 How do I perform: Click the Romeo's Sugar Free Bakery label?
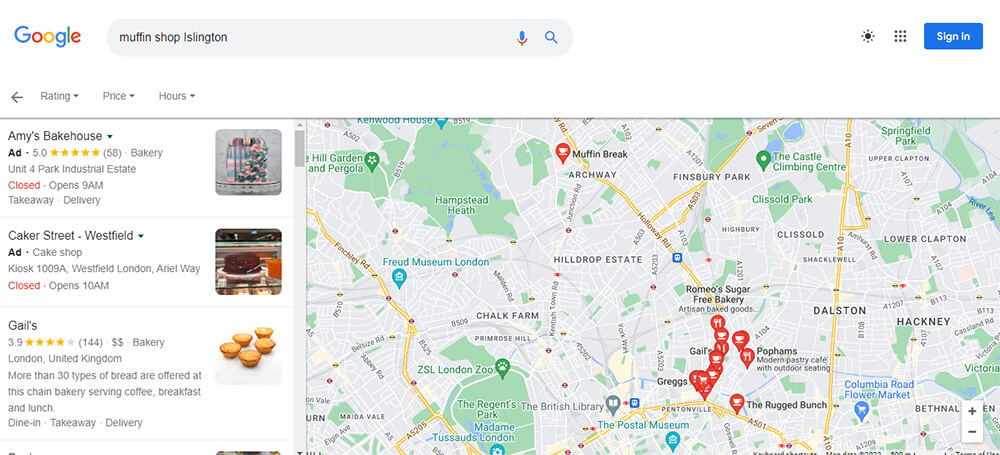[717, 294]
